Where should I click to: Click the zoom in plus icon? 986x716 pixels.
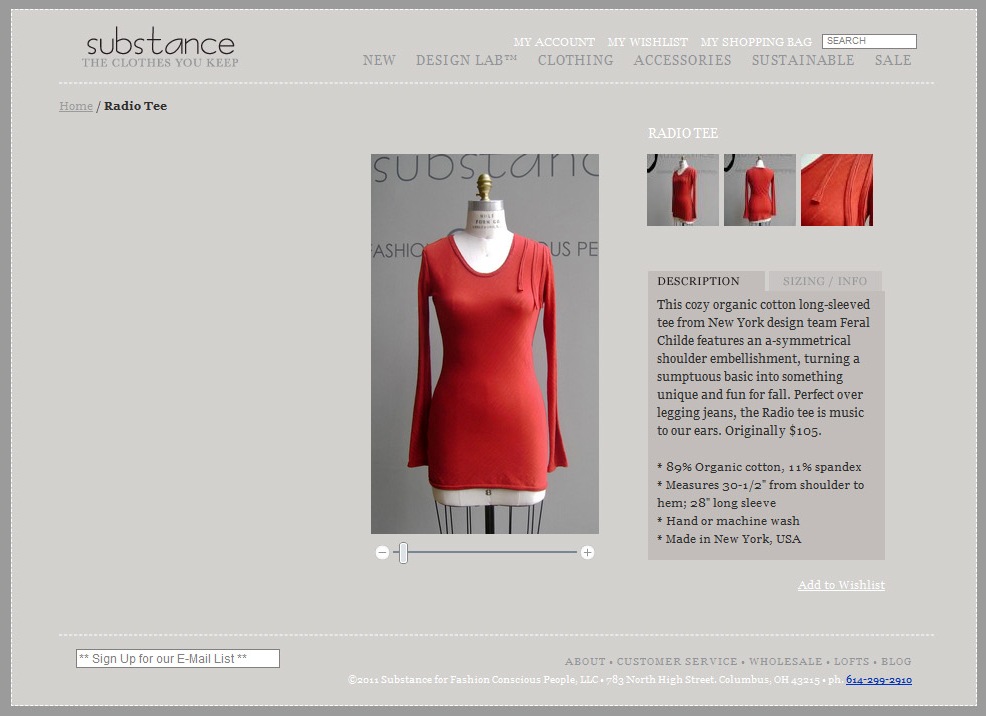click(x=587, y=553)
